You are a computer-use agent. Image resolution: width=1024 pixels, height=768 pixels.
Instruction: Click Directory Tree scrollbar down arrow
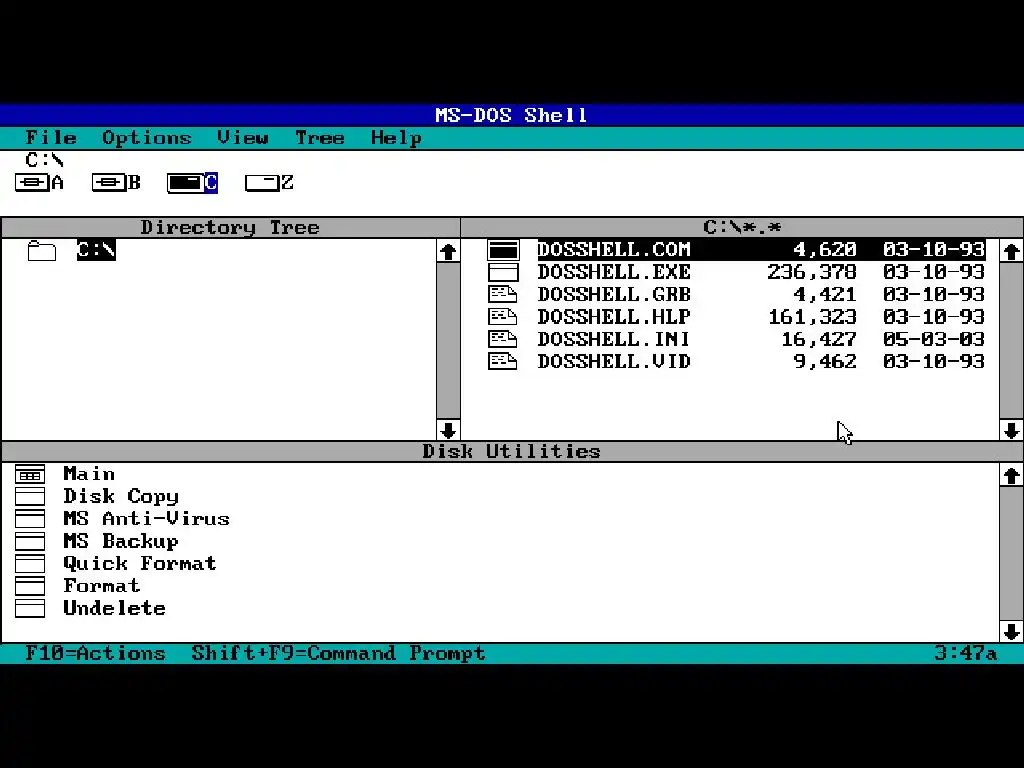coord(448,430)
